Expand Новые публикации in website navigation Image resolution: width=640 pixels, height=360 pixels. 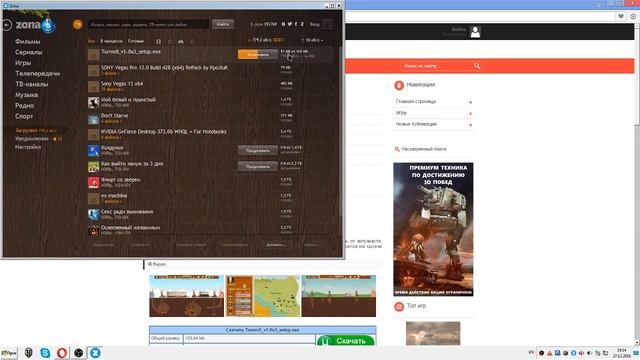(x=470, y=124)
